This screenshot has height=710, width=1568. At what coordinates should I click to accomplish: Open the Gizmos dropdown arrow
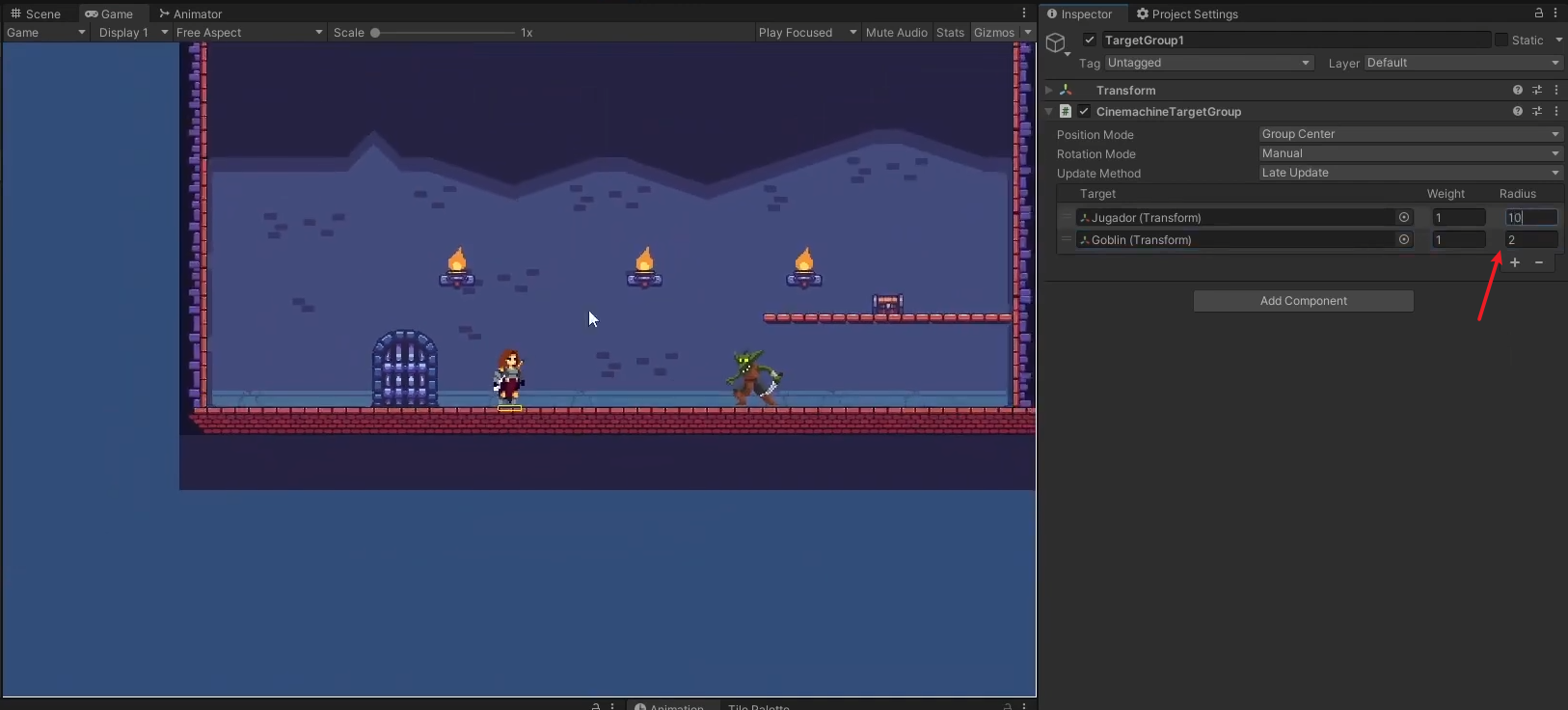pos(1028,32)
